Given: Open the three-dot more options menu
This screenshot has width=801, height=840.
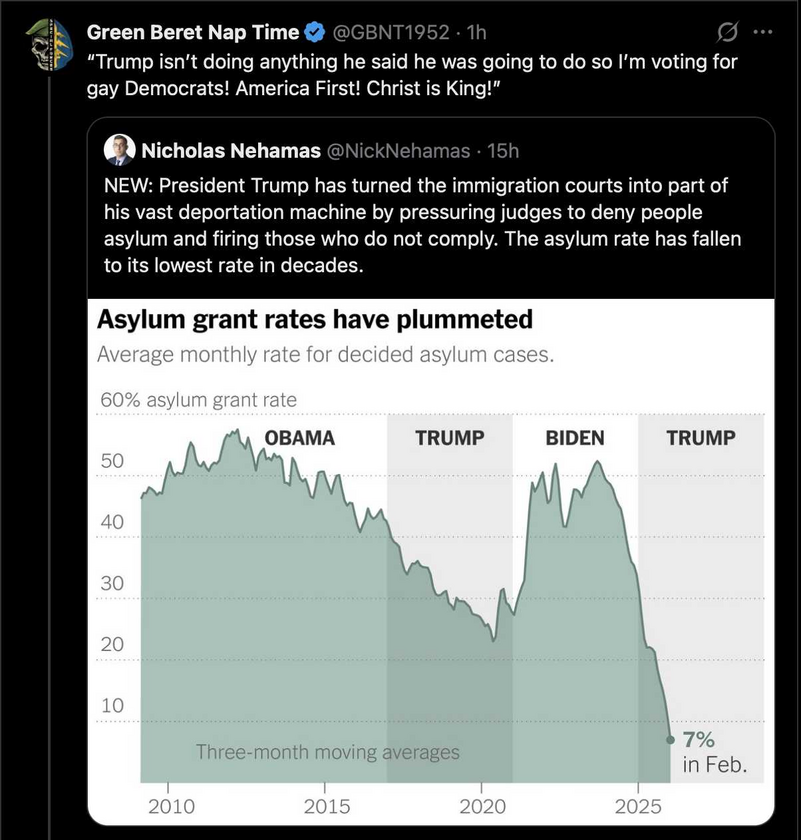Looking at the screenshot, I should tap(762, 32).
